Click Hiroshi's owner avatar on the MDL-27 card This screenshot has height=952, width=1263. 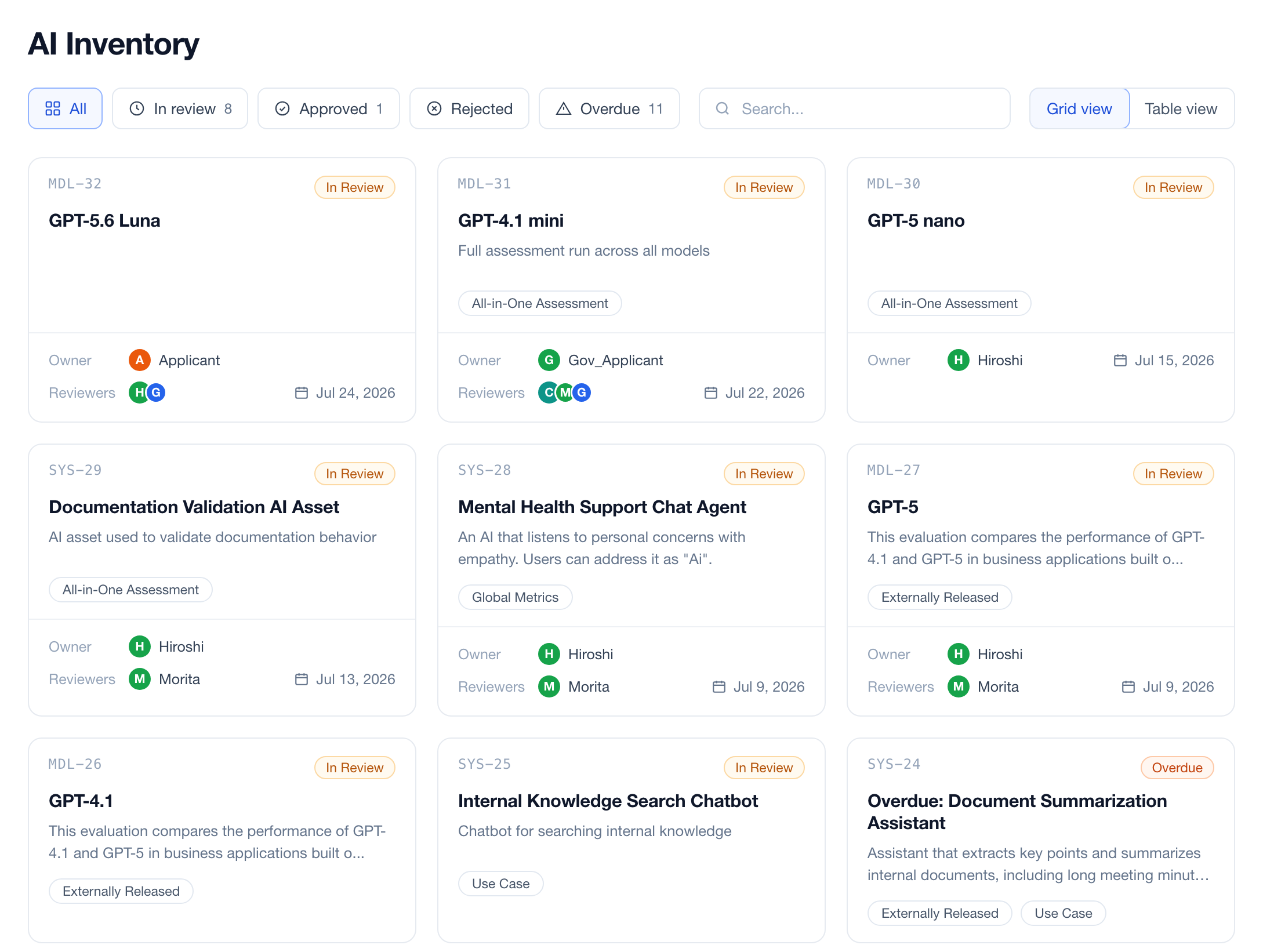(x=959, y=654)
